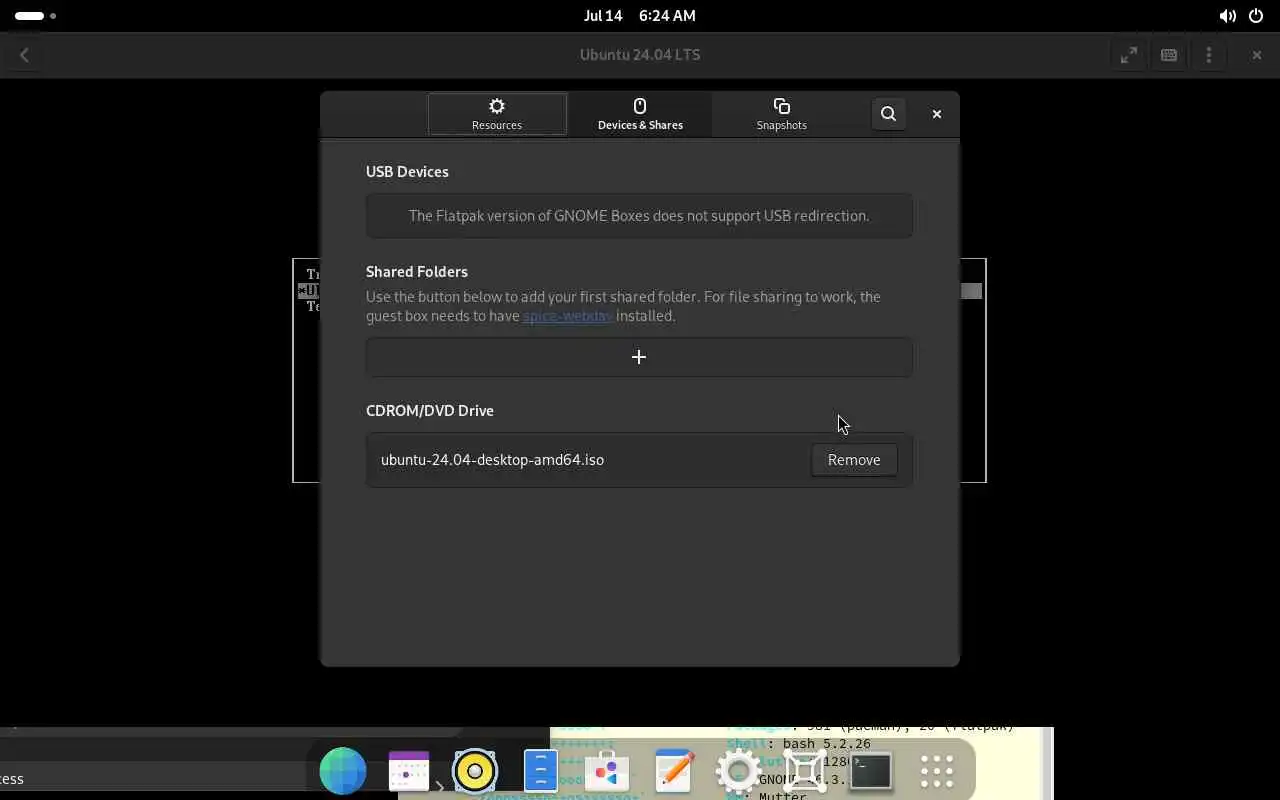Add a shared folder with plus button
This screenshot has width=1280, height=800.
(x=639, y=357)
